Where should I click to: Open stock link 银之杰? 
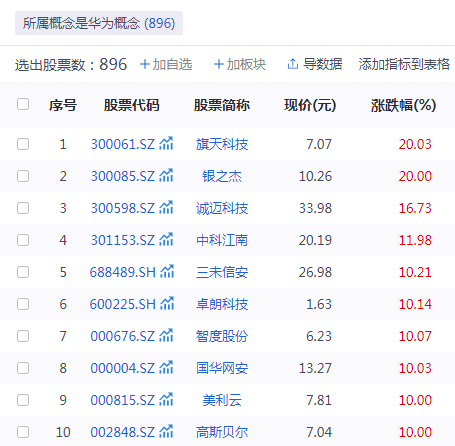pyautogui.click(x=222, y=176)
